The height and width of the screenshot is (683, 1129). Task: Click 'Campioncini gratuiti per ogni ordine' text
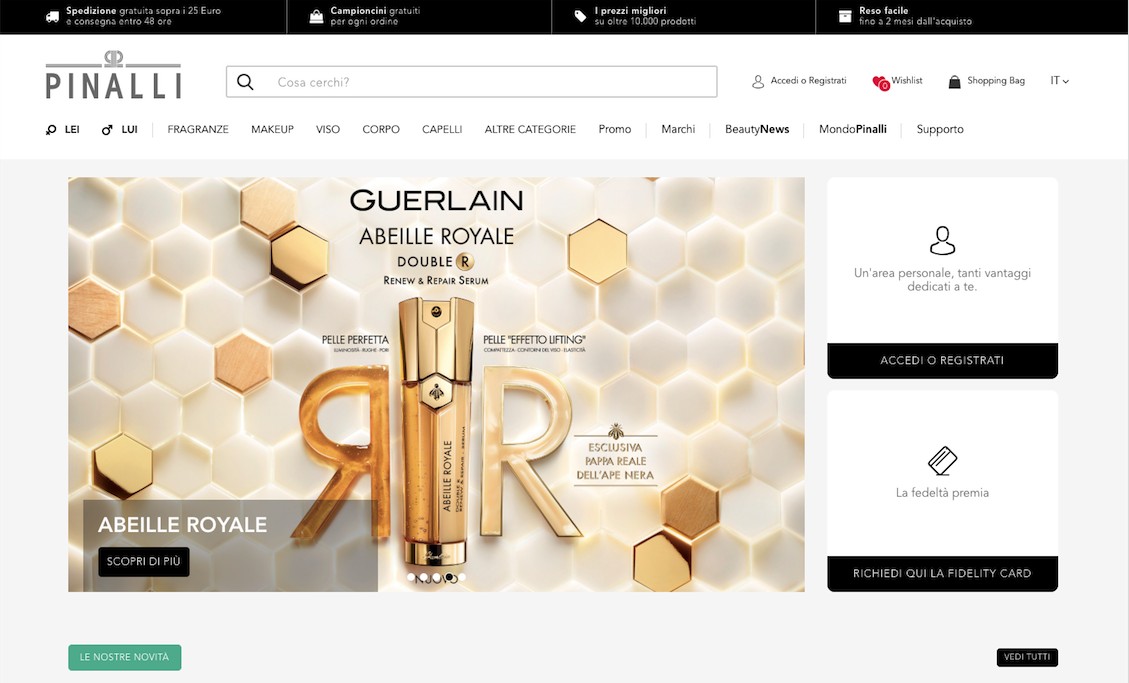(375, 16)
